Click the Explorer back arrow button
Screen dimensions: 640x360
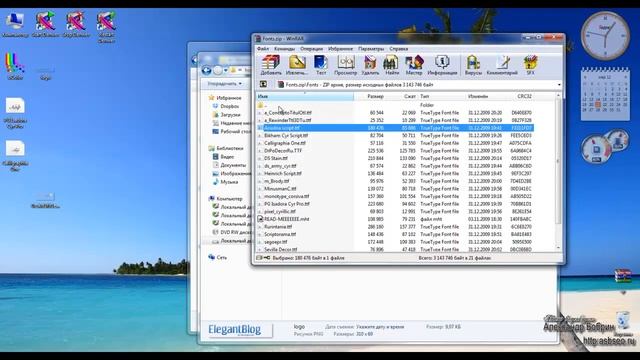click(207, 71)
